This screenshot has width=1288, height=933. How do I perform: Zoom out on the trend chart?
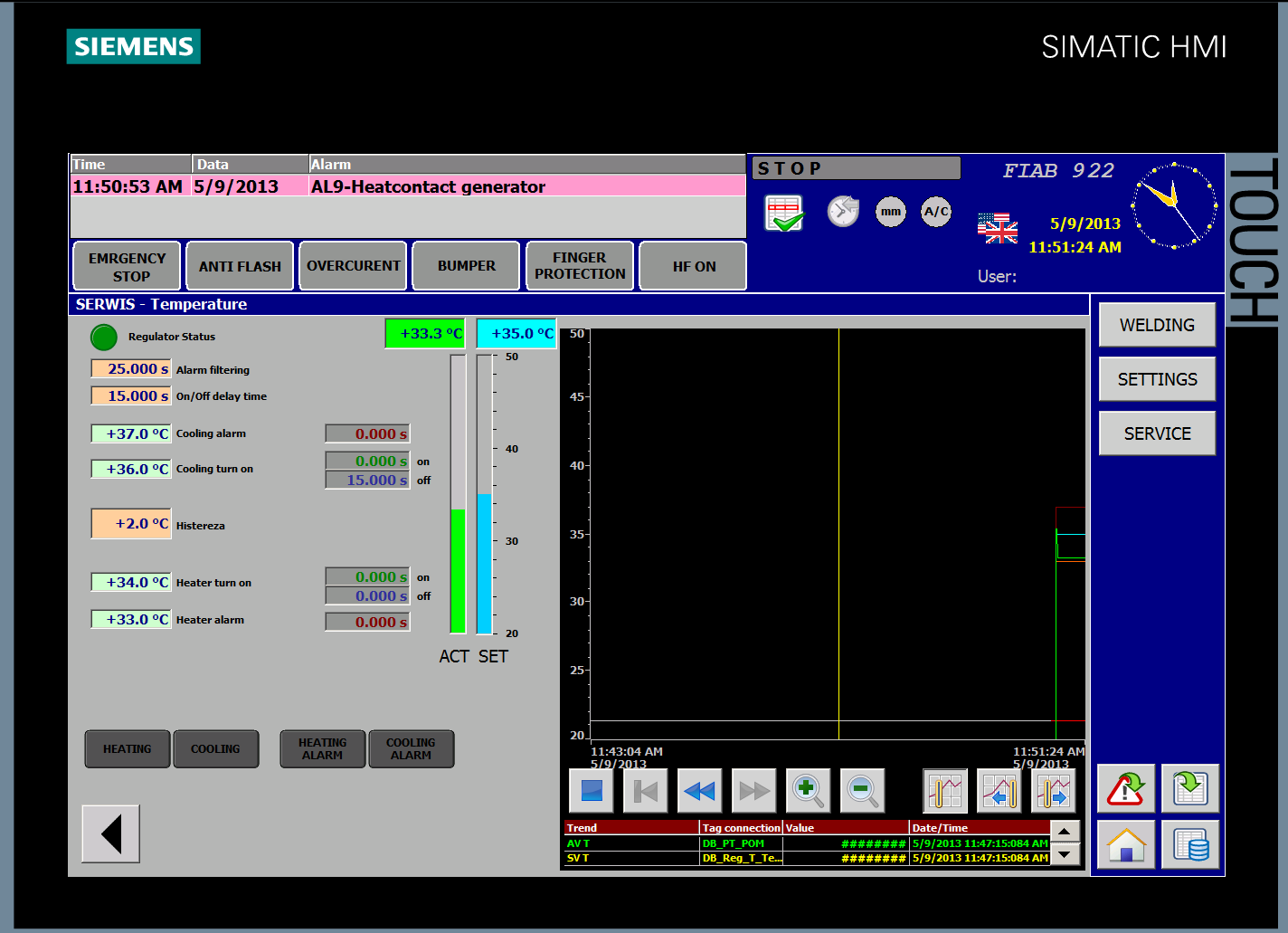(862, 791)
